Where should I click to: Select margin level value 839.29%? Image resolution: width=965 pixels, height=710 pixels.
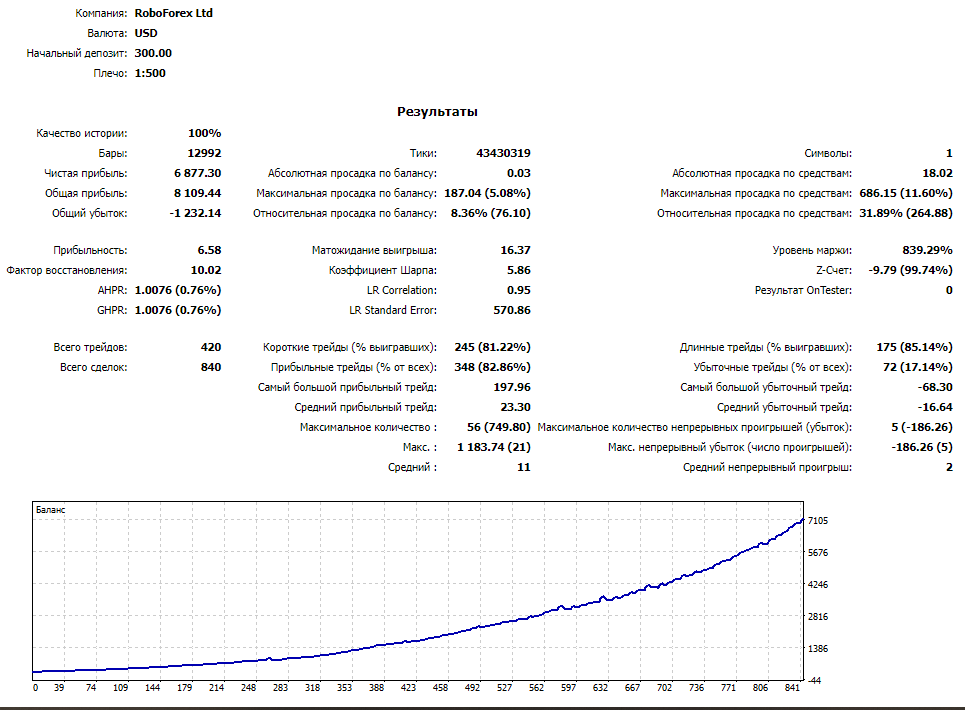pos(927,250)
